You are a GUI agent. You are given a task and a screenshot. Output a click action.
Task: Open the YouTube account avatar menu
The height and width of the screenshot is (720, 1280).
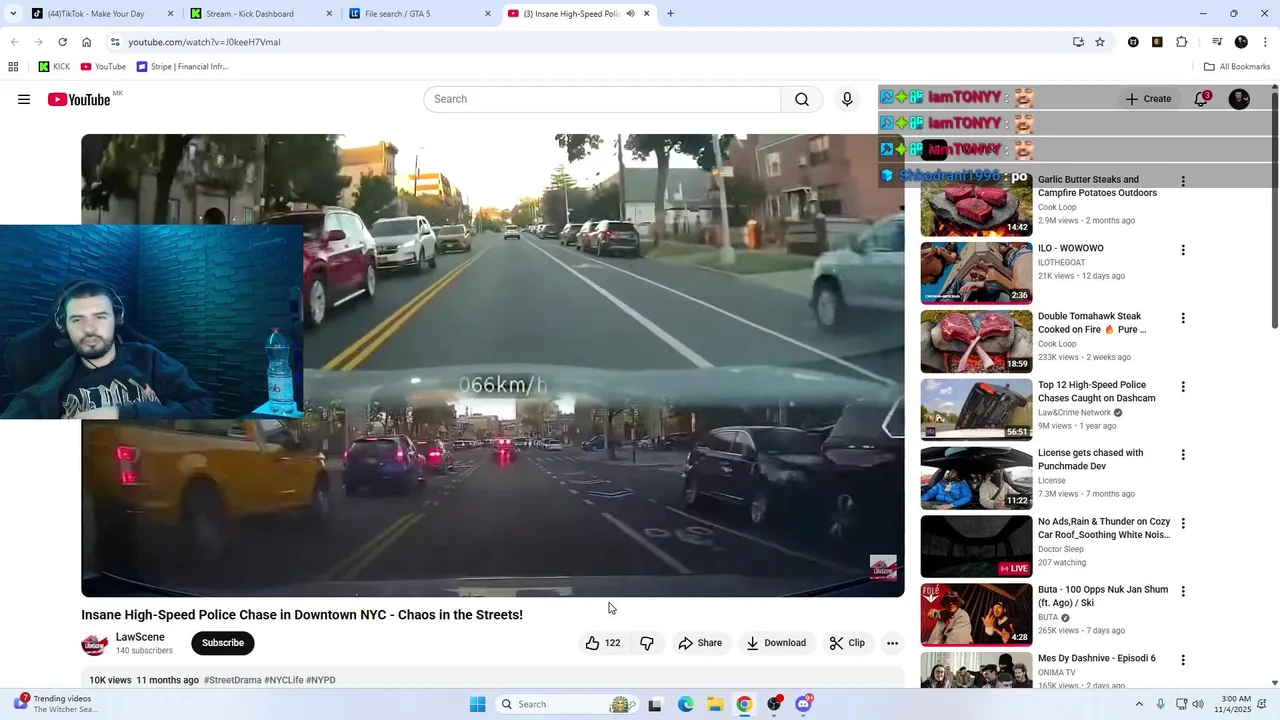(1239, 99)
